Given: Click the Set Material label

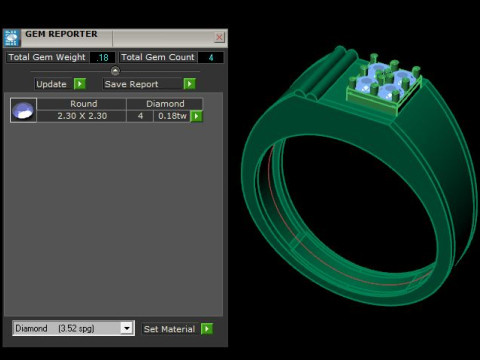Looking at the screenshot, I should [x=169, y=329].
